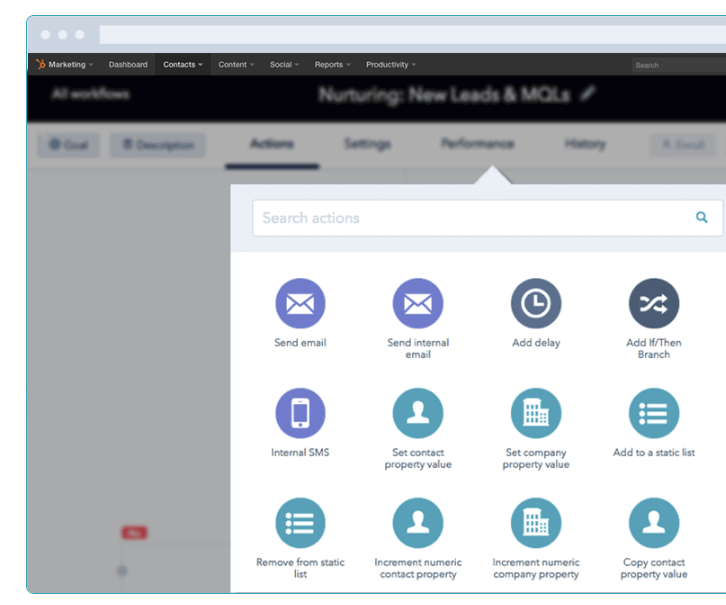Choose Increment numeric contact property icon
726x605 pixels.
tap(418, 523)
